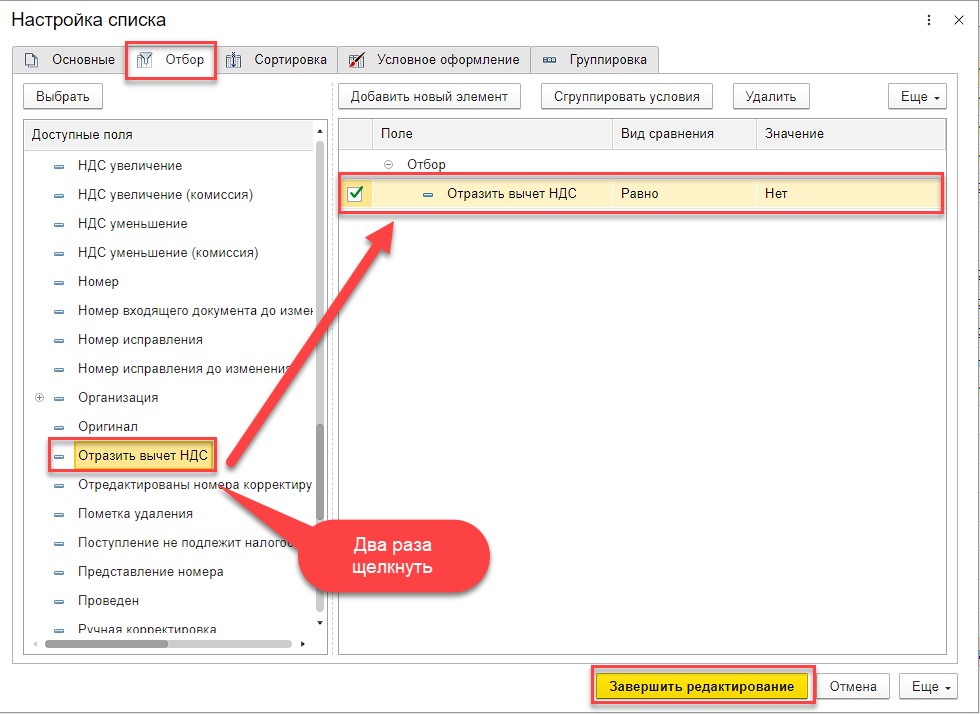Switch to the Сортировка tab

(276, 60)
